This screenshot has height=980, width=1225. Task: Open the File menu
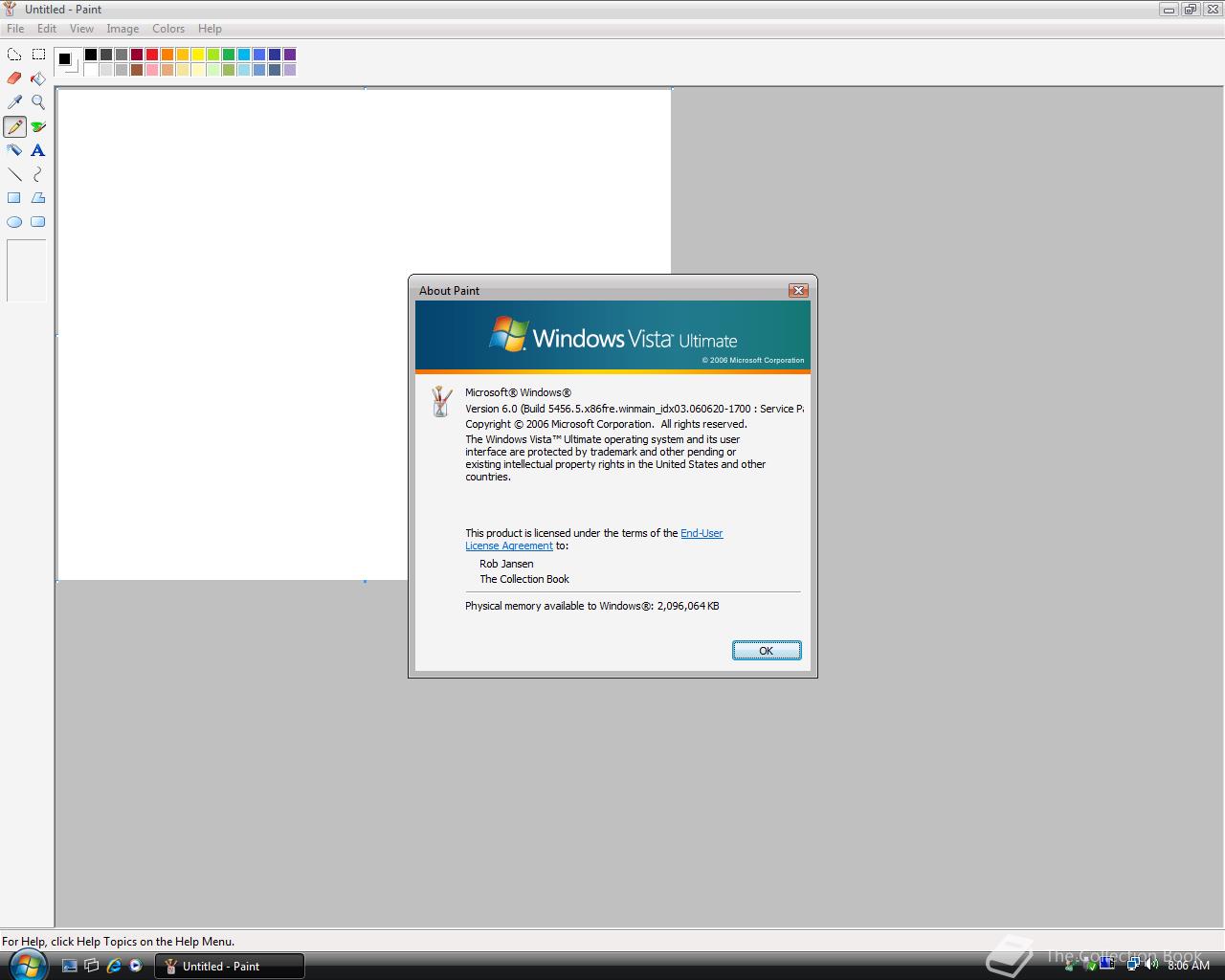pyautogui.click(x=15, y=29)
